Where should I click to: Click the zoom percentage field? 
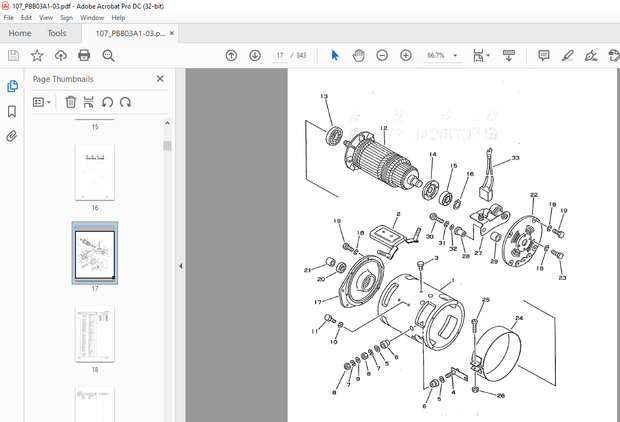(x=436, y=55)
